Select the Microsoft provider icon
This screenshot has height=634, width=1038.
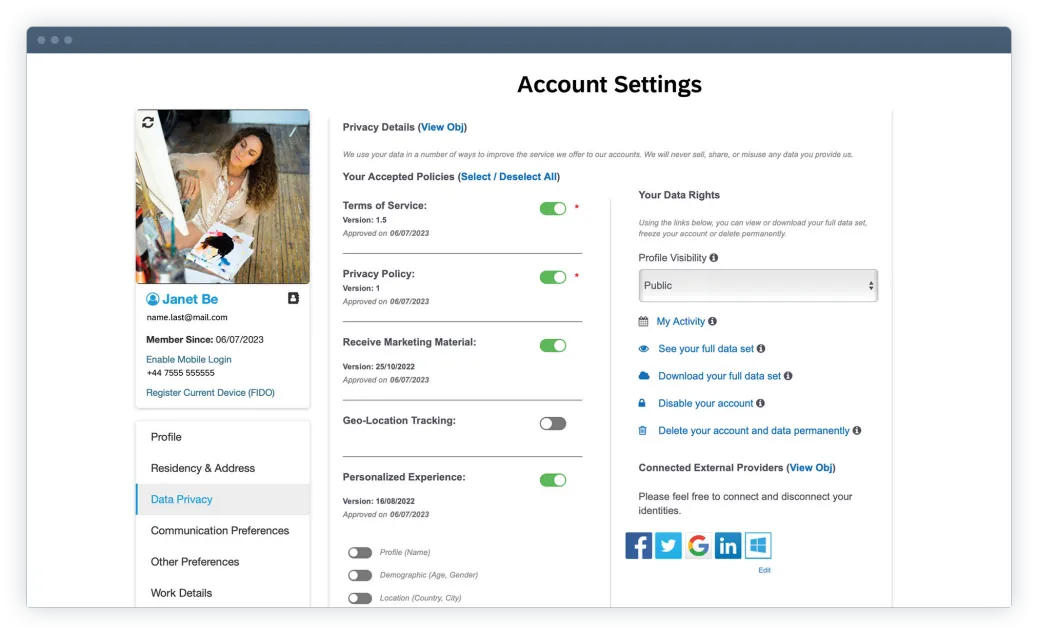[x=758, y=545]
